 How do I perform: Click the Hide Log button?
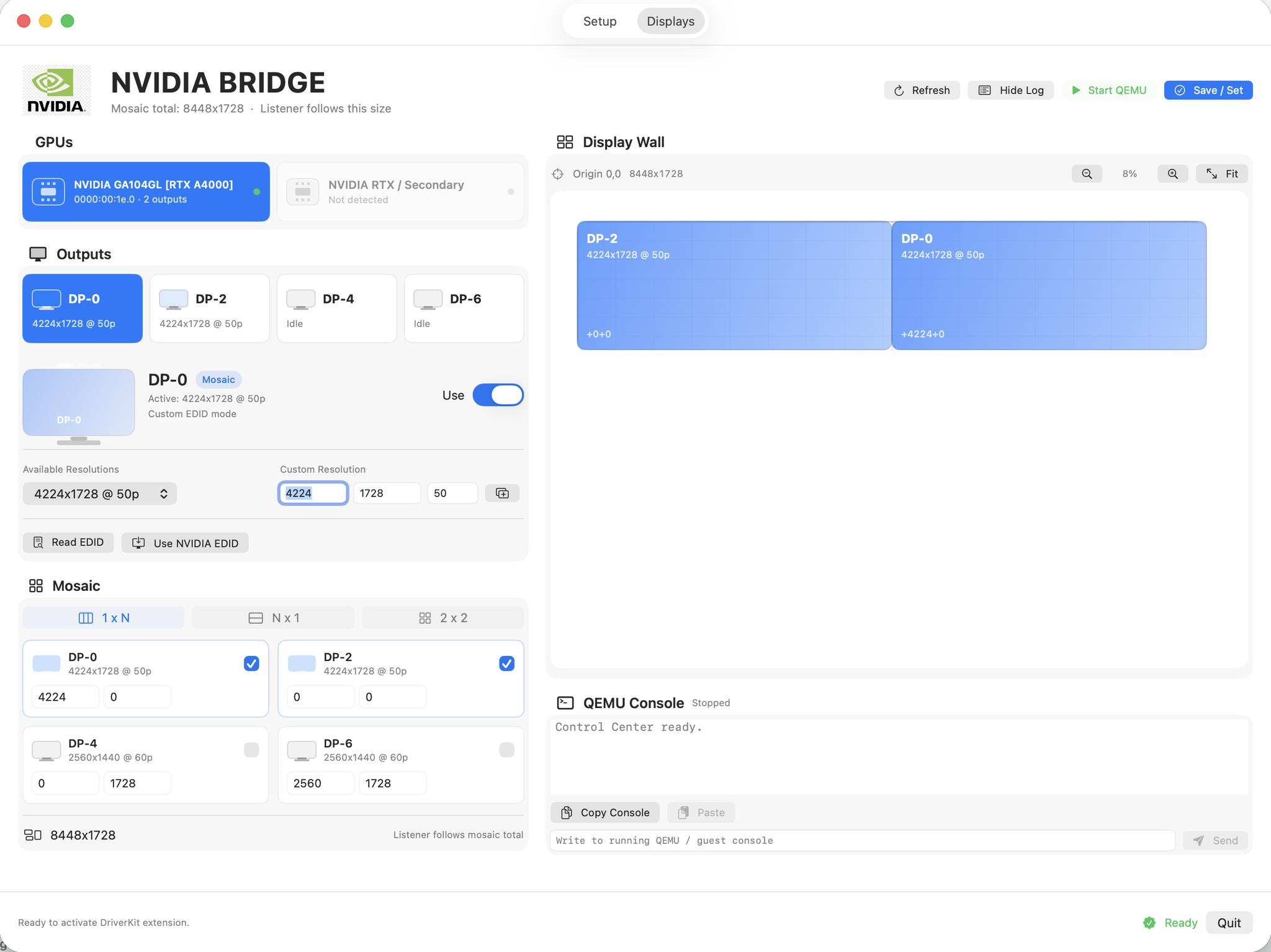tap(1010, 90)
